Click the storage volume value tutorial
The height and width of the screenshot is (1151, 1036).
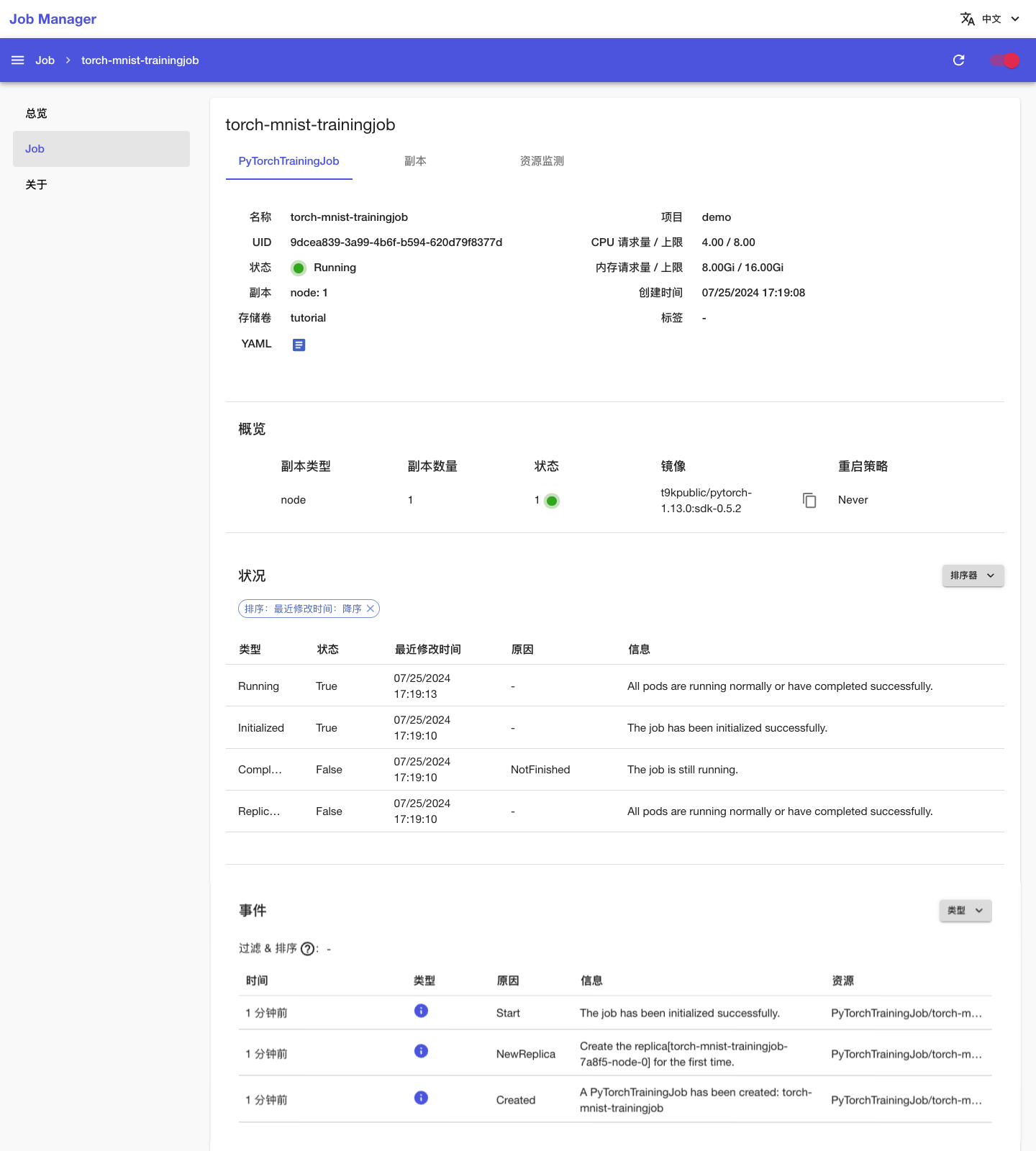(x=308, y=318)
